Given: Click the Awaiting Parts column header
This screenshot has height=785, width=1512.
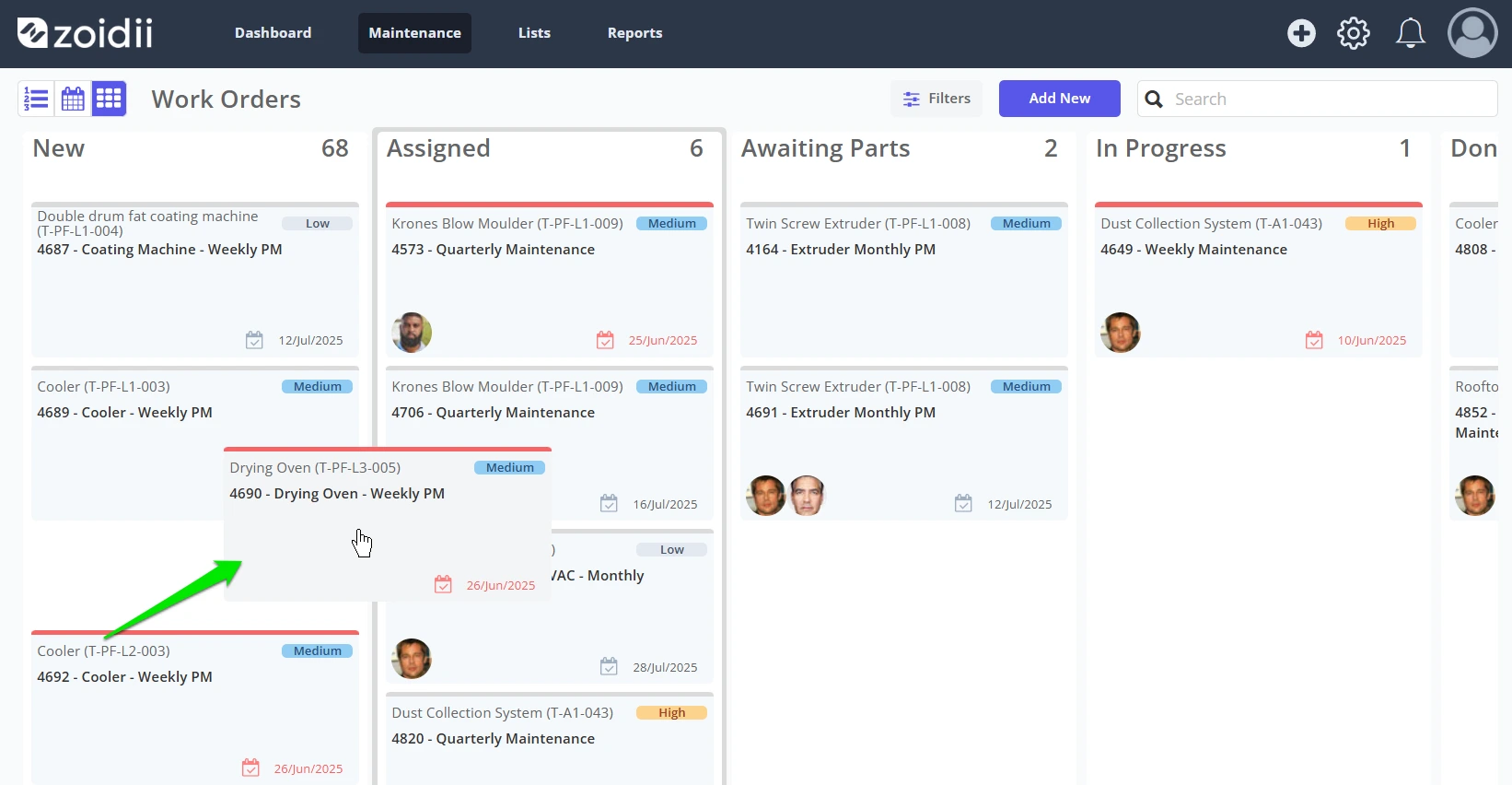Looking at the screenshot, I should pyautogui.click(x=825, y=148).
